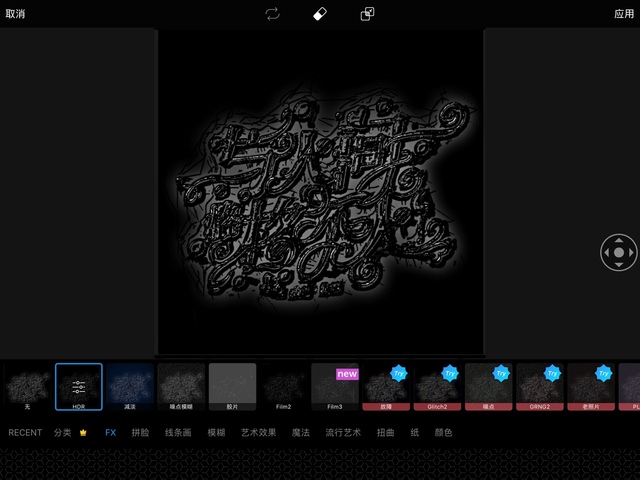
Task: Cancel editing with 取消 button
Action: [15, 14]
